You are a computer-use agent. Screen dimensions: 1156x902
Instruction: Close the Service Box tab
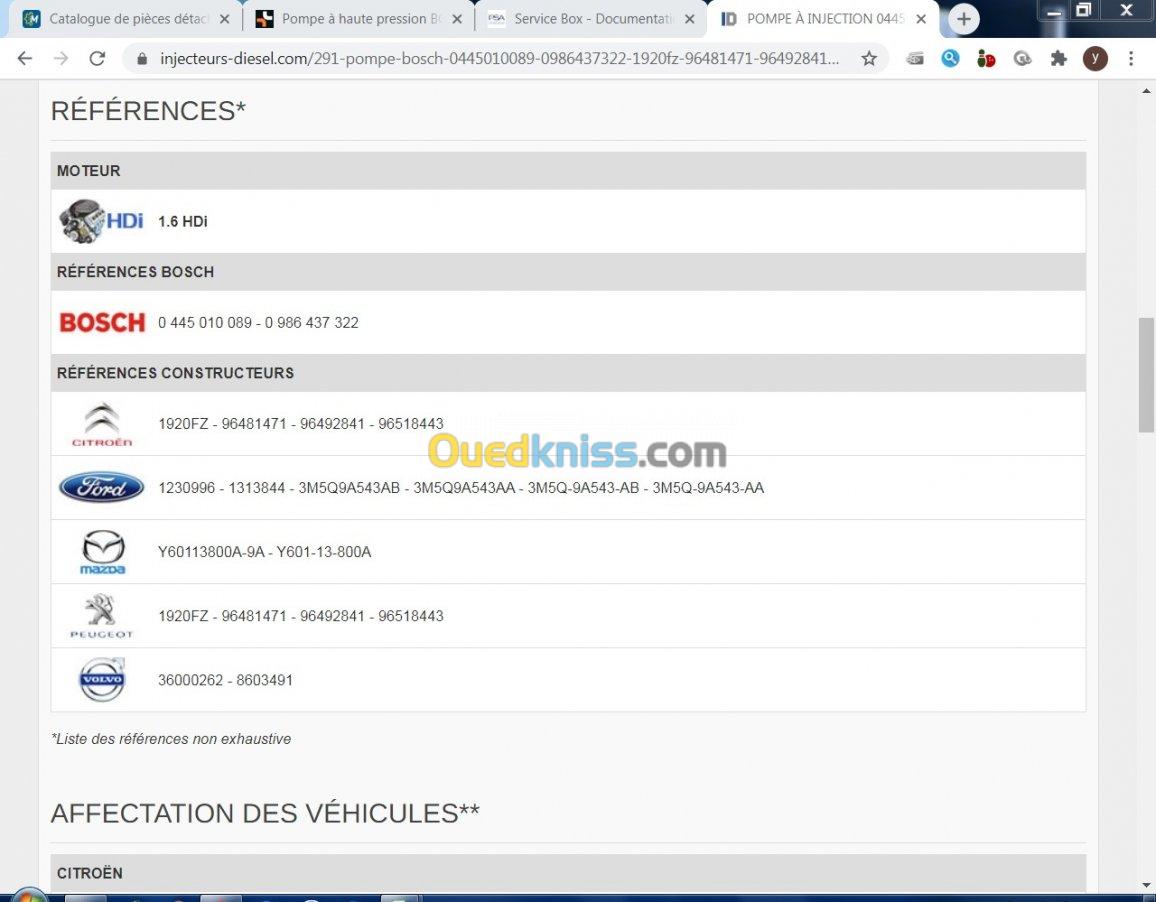coord(689,19)
